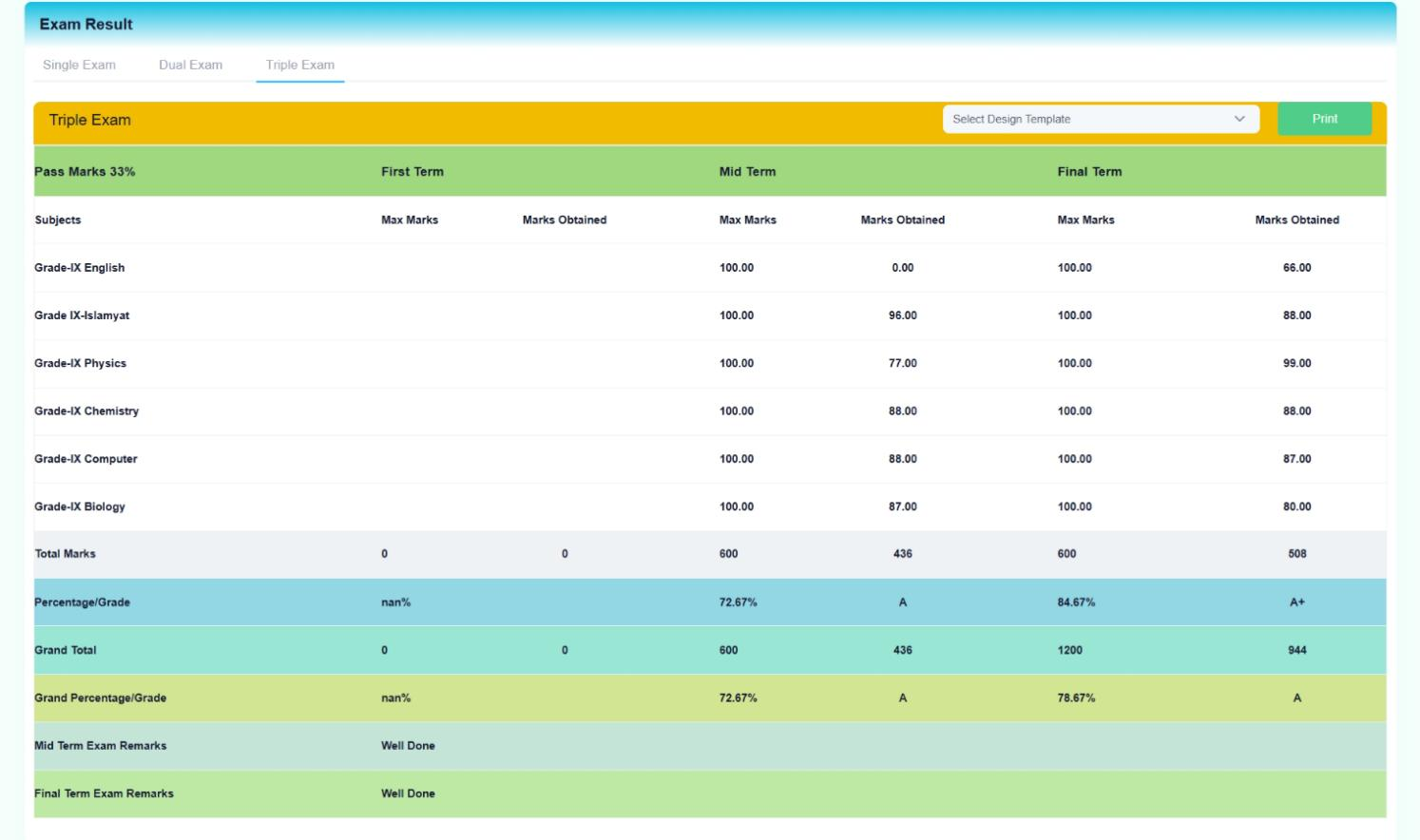Switch to the Dual Exam tab

point(190,65)
